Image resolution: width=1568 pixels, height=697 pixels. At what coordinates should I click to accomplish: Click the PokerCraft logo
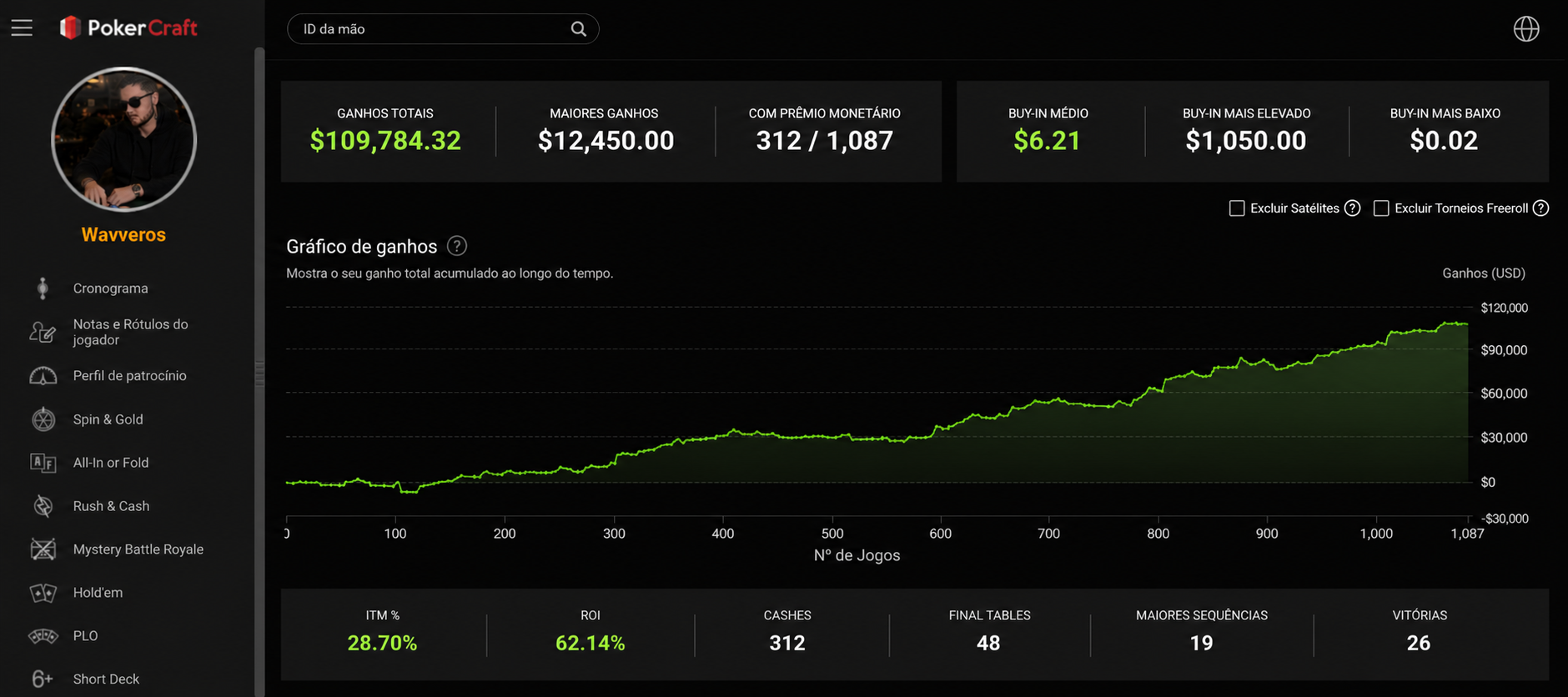(128, 28)
